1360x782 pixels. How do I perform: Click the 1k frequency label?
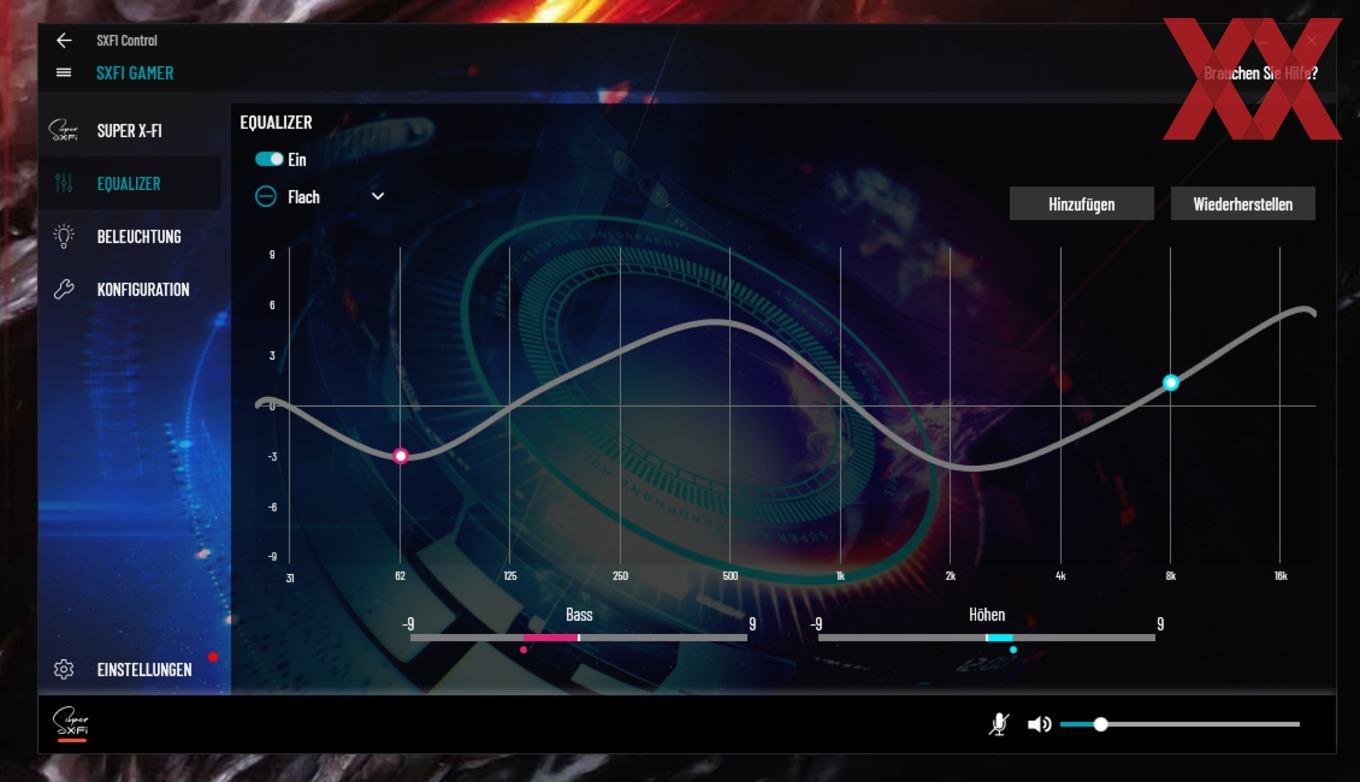tap(840, 576)
